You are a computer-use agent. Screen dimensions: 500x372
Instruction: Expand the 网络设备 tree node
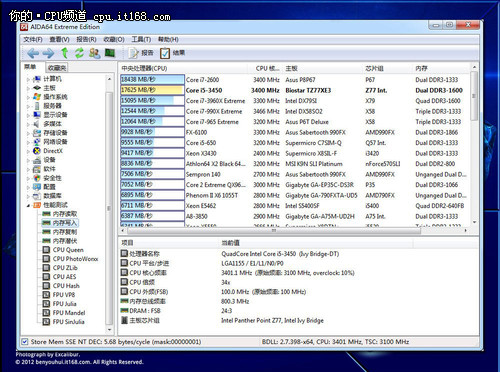[x=29, y=142]
